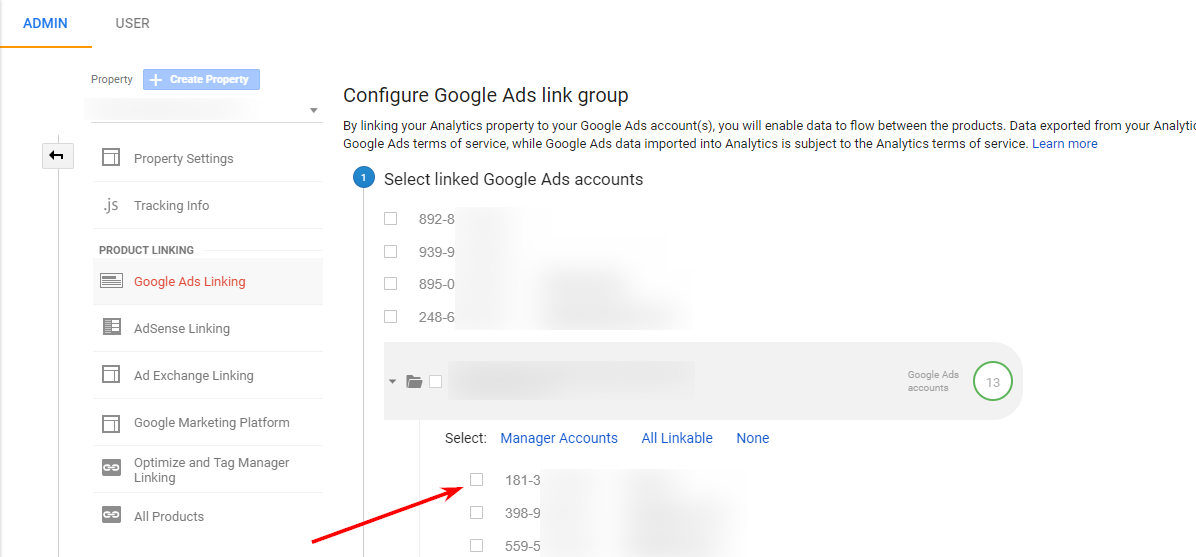1196x557 pixels.
Task: Click the None selection link
Action: [753, 438]
